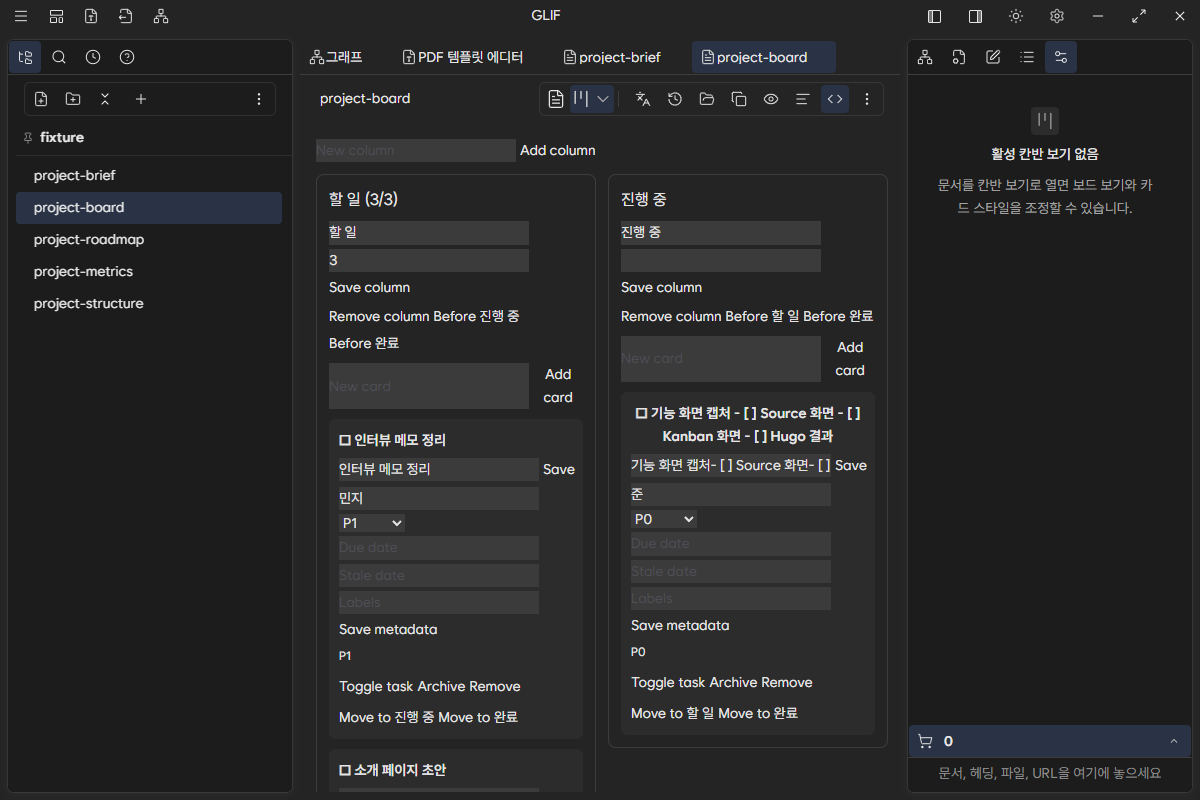Open the help question mark icon
The width and height of the screenshot is (1200, 800).
[127, 57]
